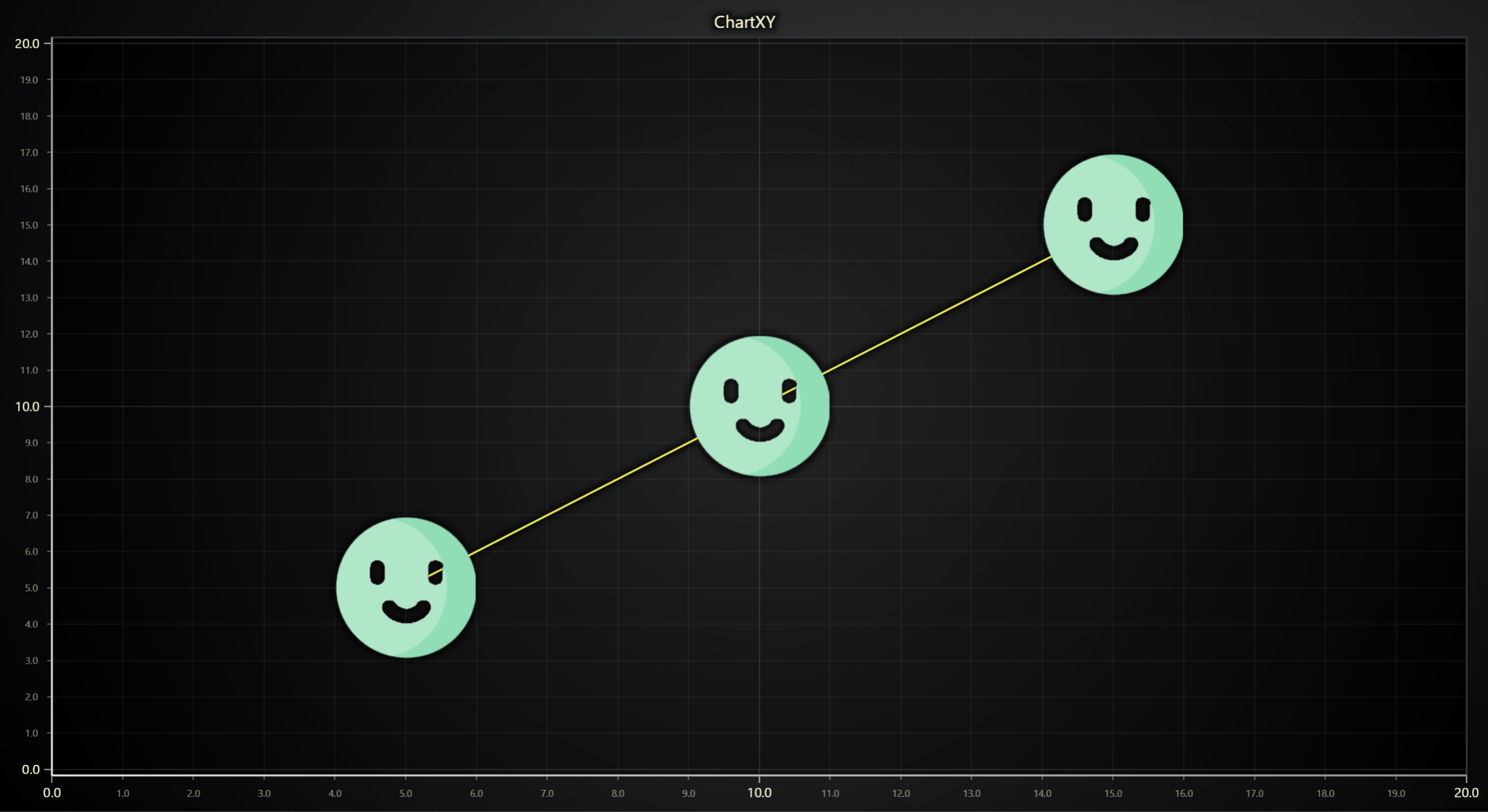Screen dimensions: 1488x812
Task: Click the ChartXY title text
Action: (744, 22)
